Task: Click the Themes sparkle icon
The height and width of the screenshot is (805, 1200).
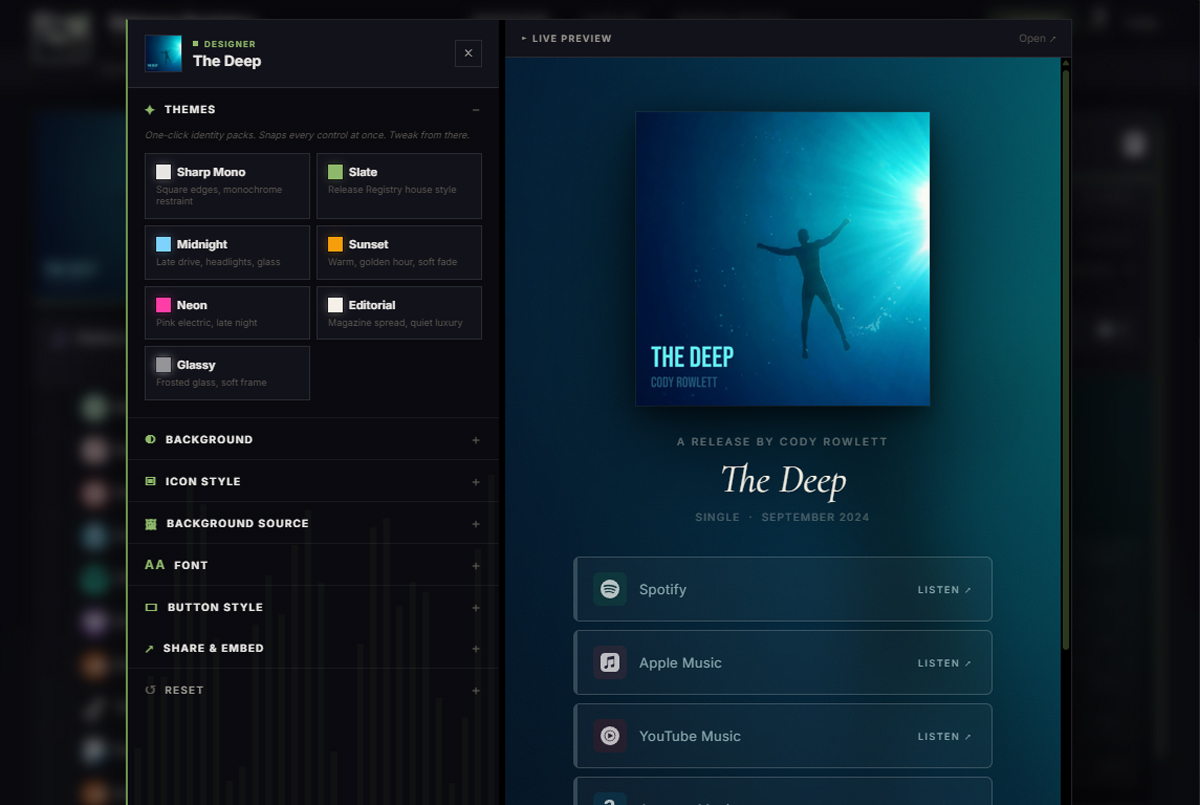Action: click(150, 110)
